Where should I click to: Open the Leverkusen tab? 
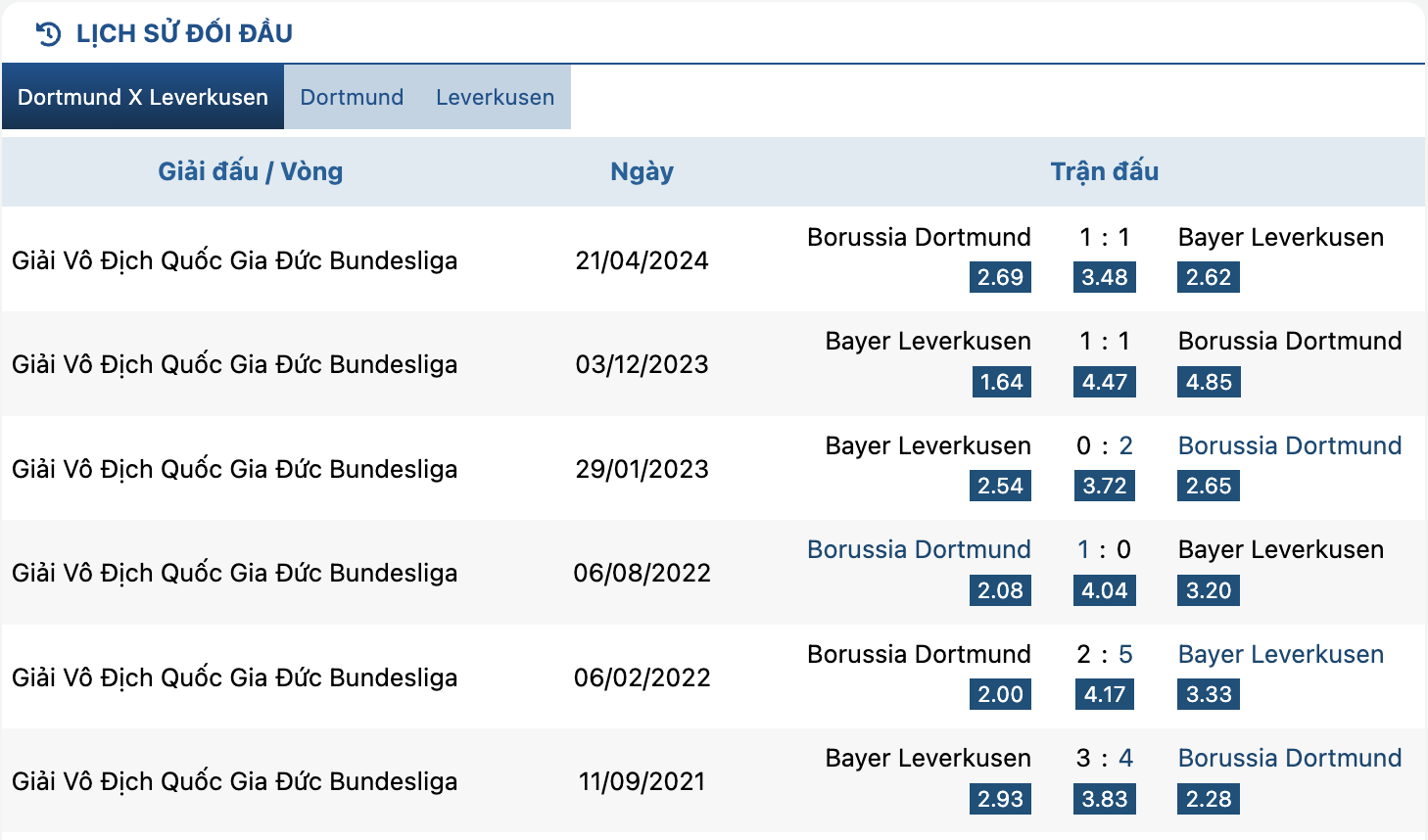[495, 97]
